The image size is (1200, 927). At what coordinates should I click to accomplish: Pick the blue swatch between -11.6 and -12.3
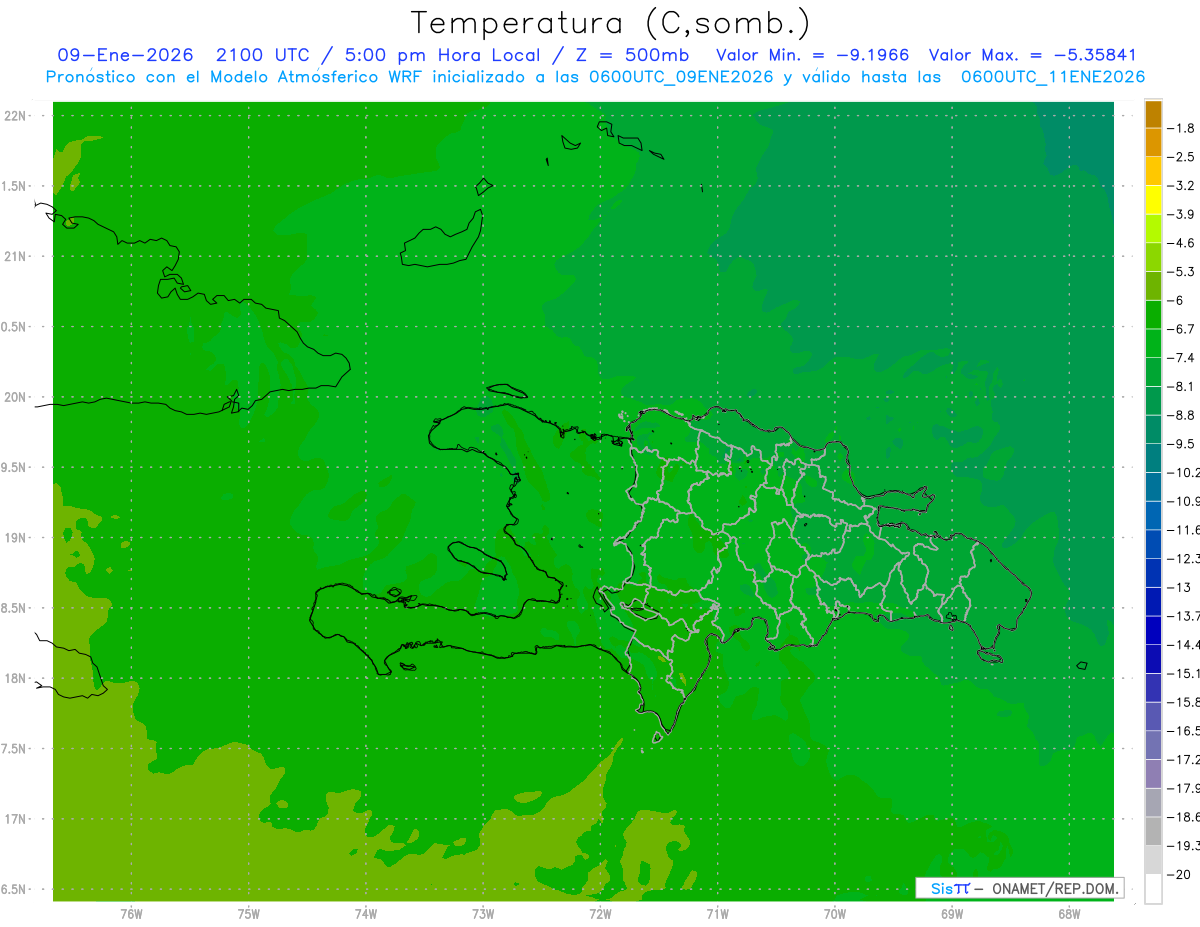click(1153, 544)
